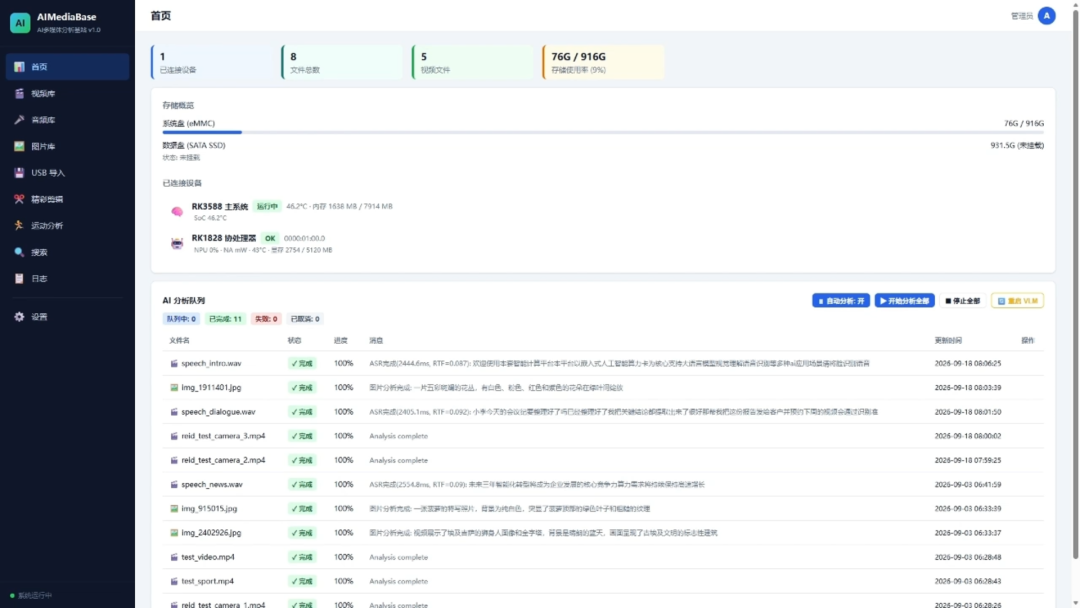Select the 已完成: 11 filter chip
1080x608 pixels.
click(x=225, y=319)
